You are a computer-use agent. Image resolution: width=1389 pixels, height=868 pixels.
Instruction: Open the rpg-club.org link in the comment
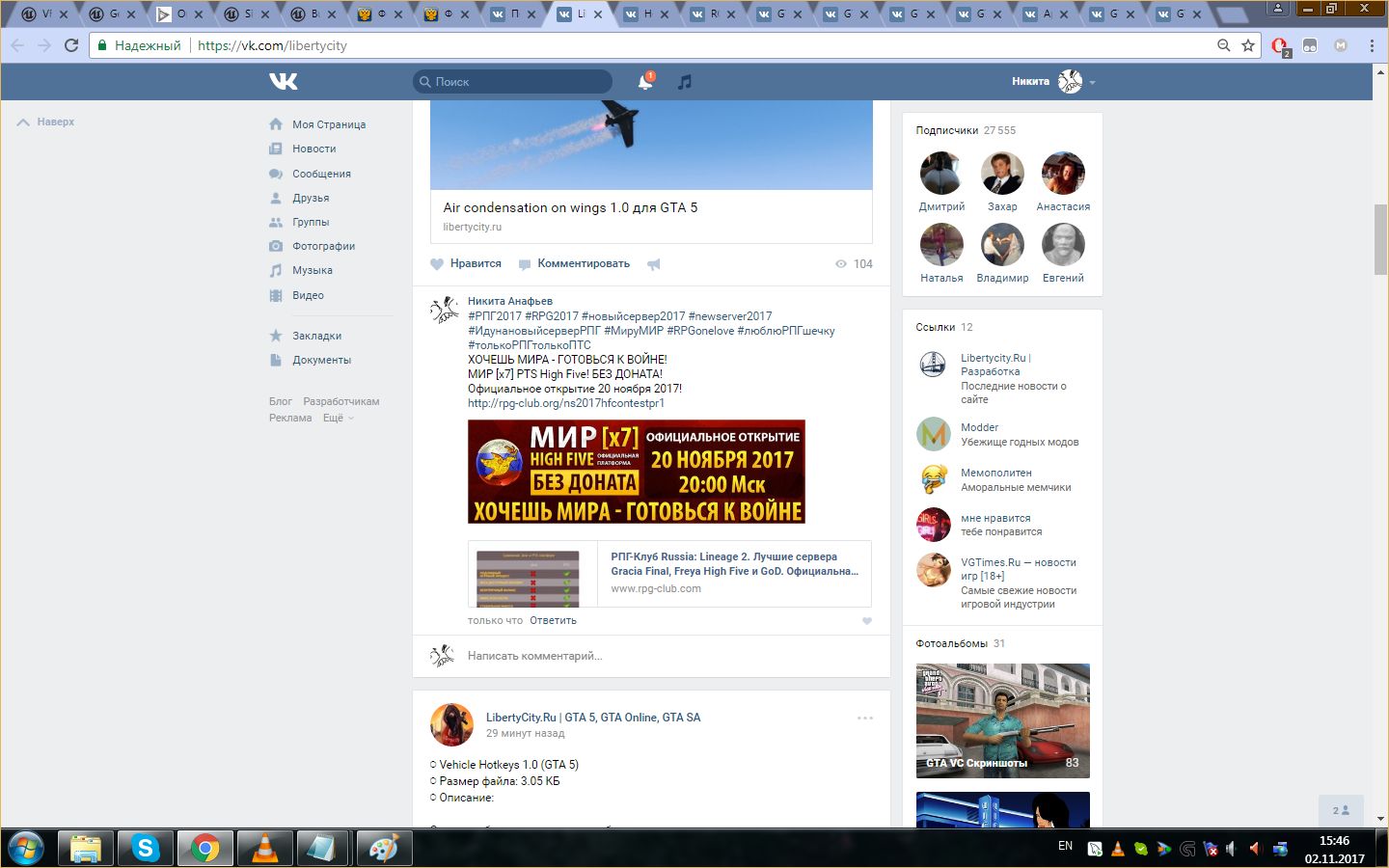tap(566, 403)
